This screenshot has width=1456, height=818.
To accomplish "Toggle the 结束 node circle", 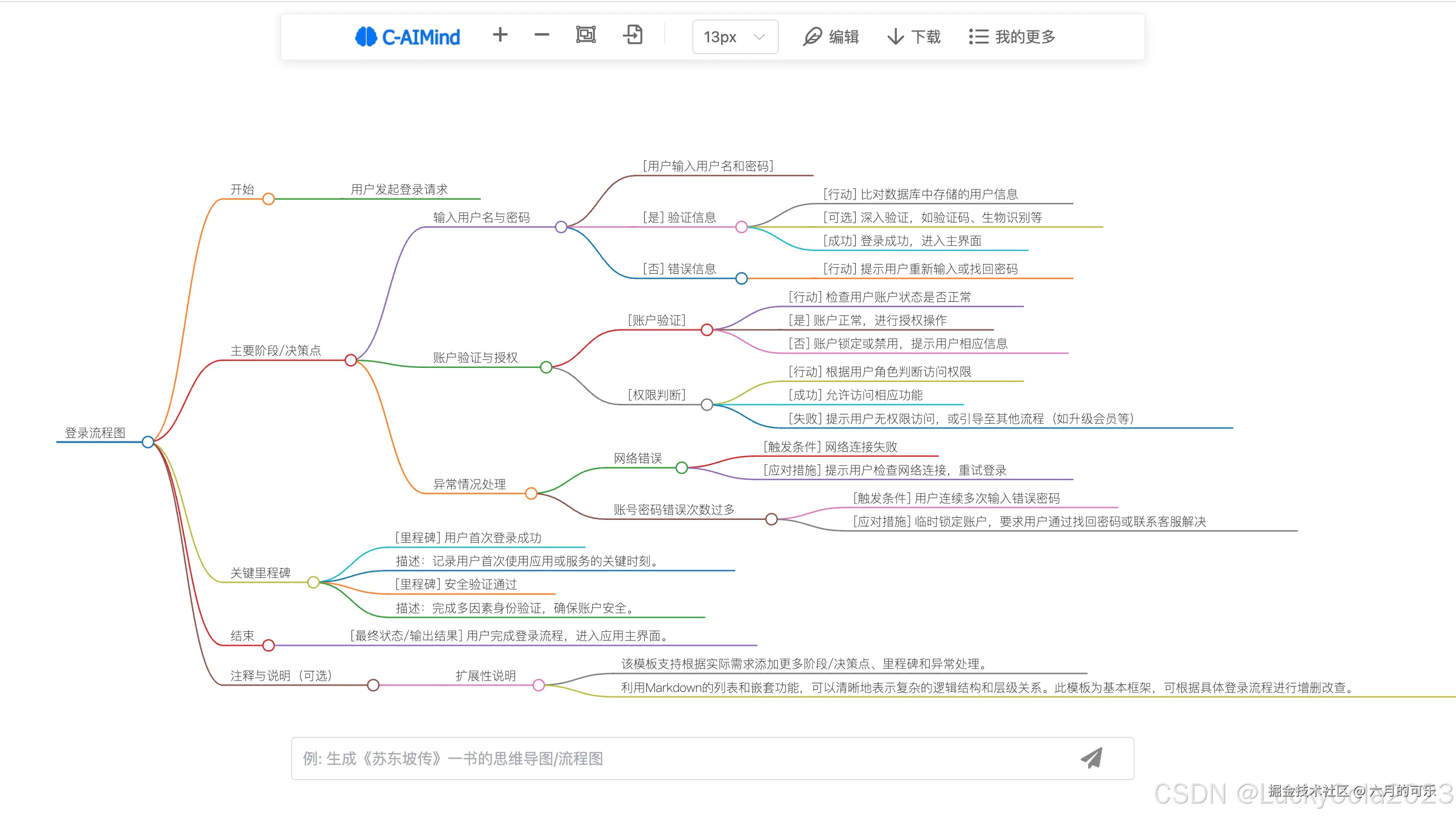I will point(269,645).
